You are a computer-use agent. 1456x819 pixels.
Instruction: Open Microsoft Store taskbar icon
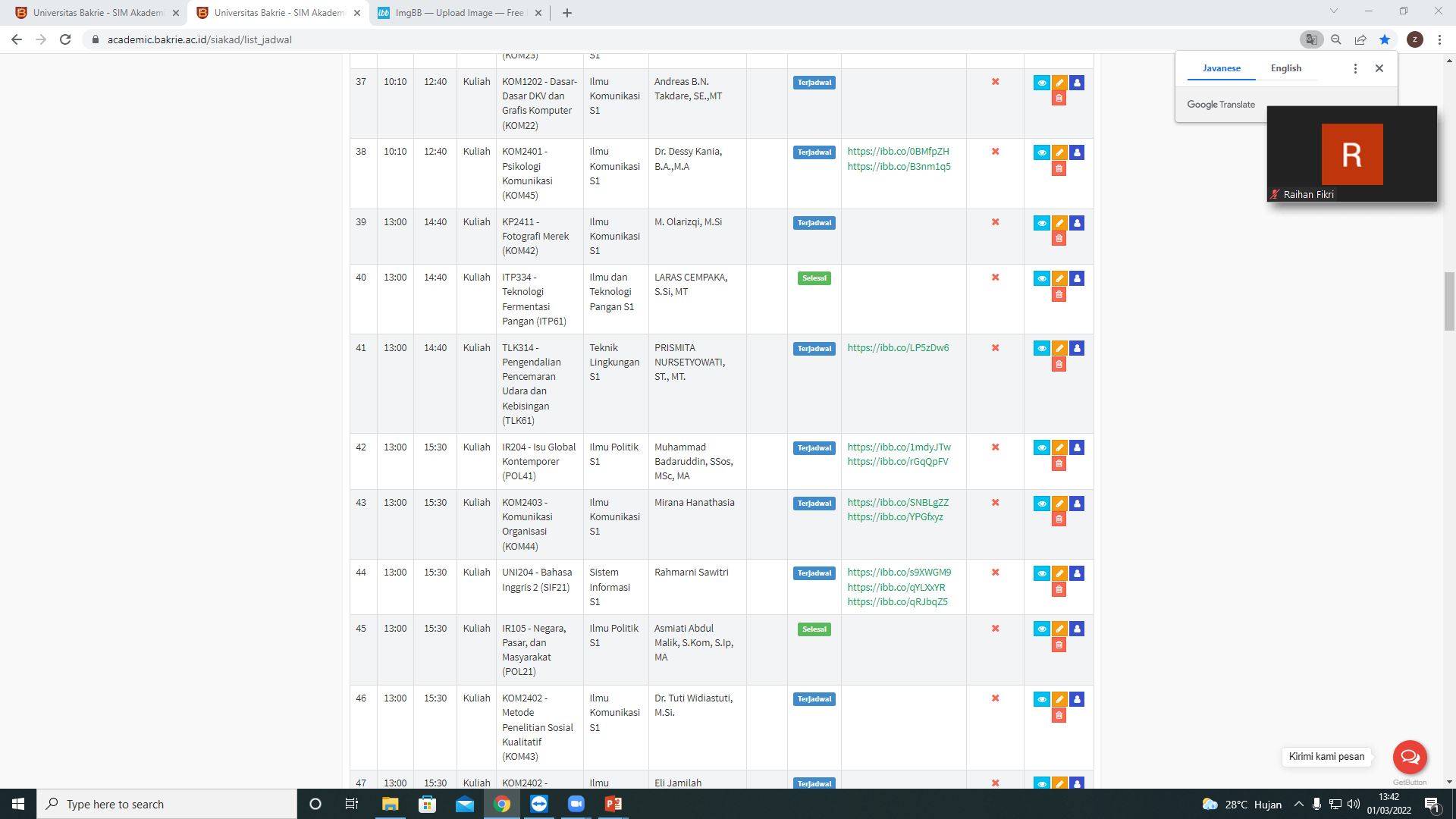click(428, 804)
